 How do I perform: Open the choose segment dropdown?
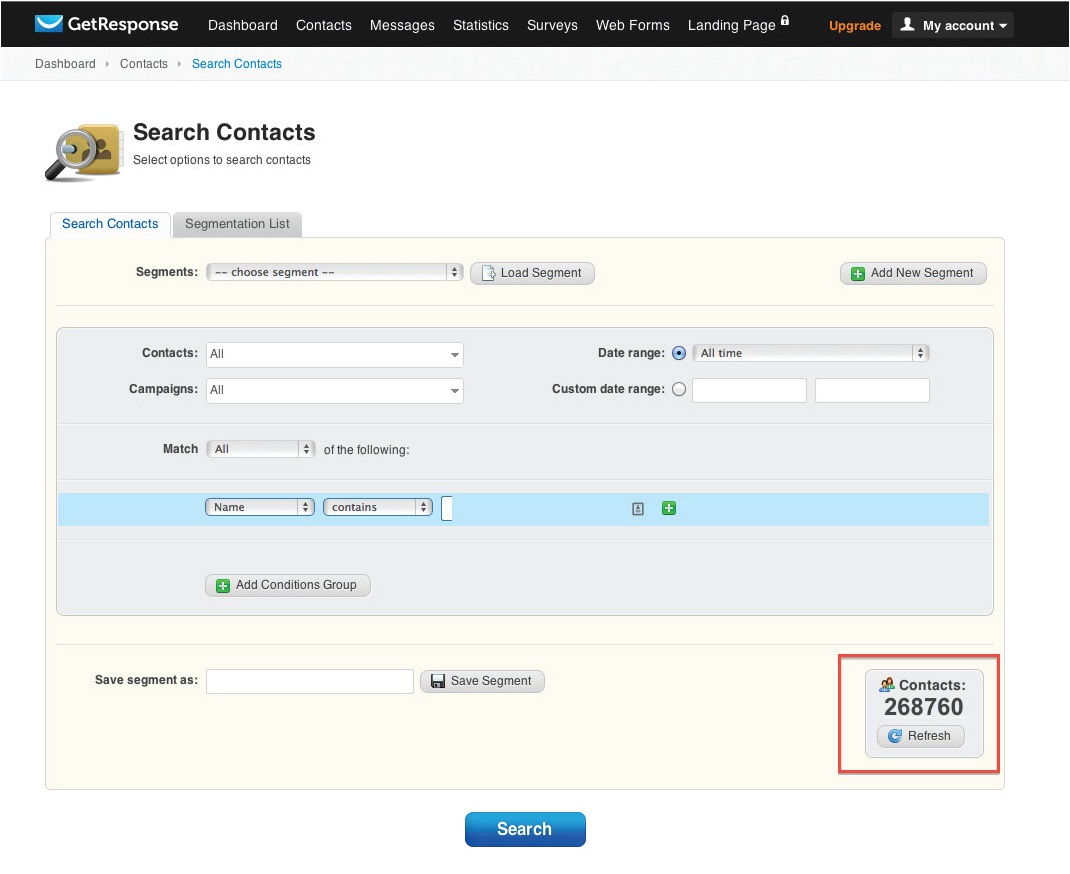click(334, 272)
